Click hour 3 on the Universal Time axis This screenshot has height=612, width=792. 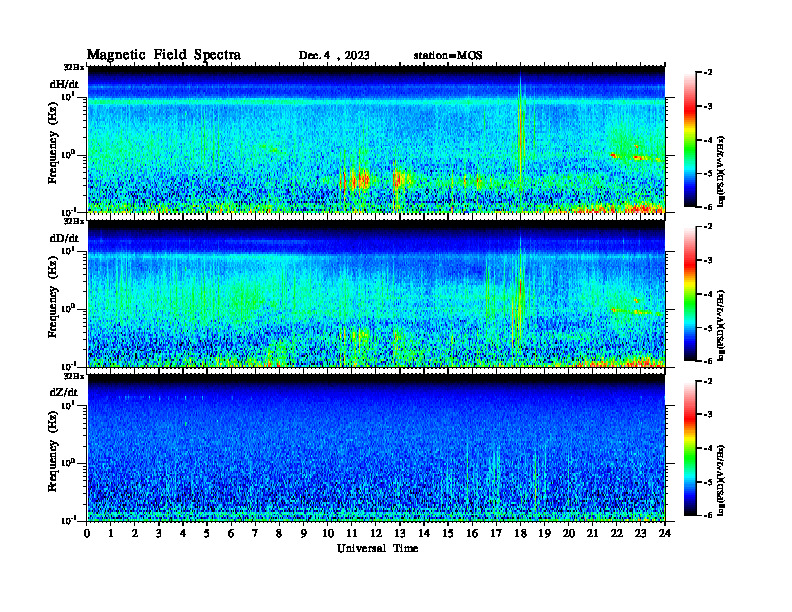[159, 533]
